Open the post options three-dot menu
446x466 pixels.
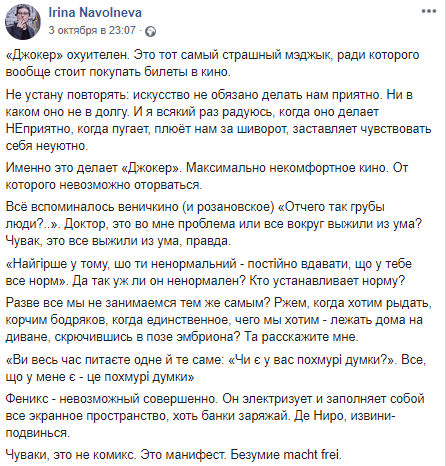click(429, 11)
